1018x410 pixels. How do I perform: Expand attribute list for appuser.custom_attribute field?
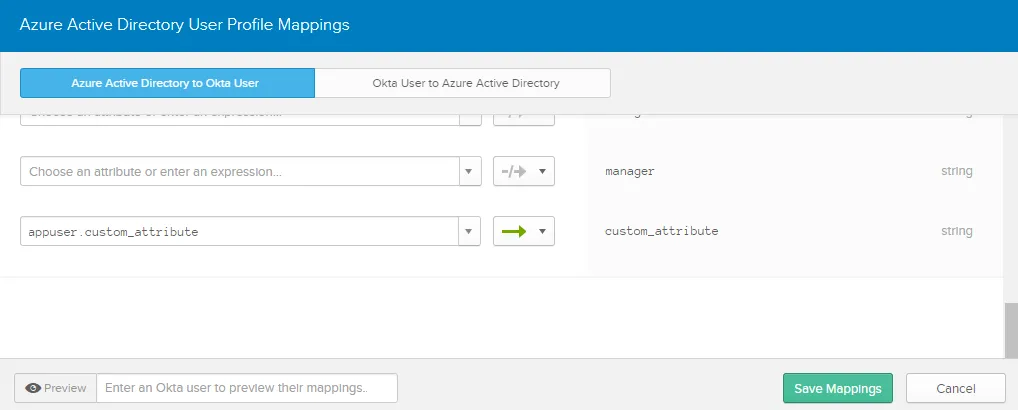click(x=470, y=231)
